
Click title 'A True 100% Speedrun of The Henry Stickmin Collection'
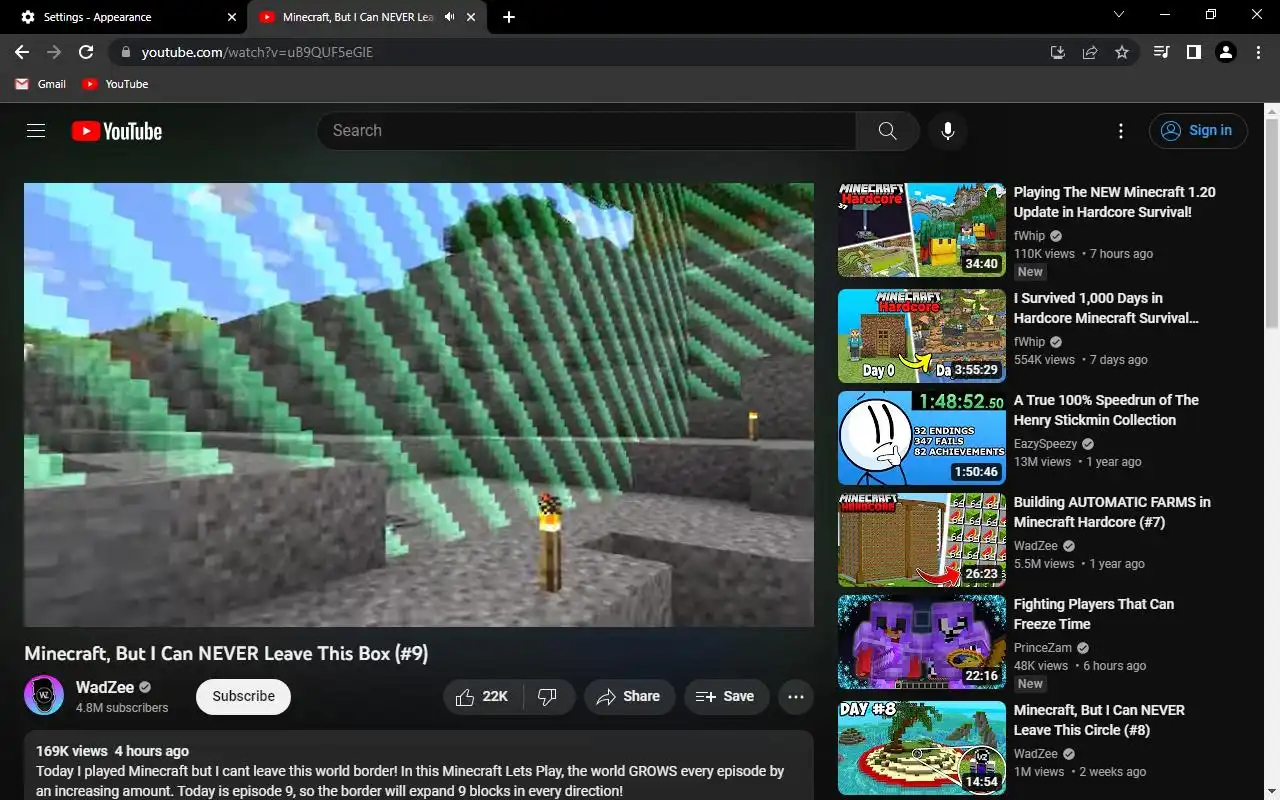coord(1106,410)
